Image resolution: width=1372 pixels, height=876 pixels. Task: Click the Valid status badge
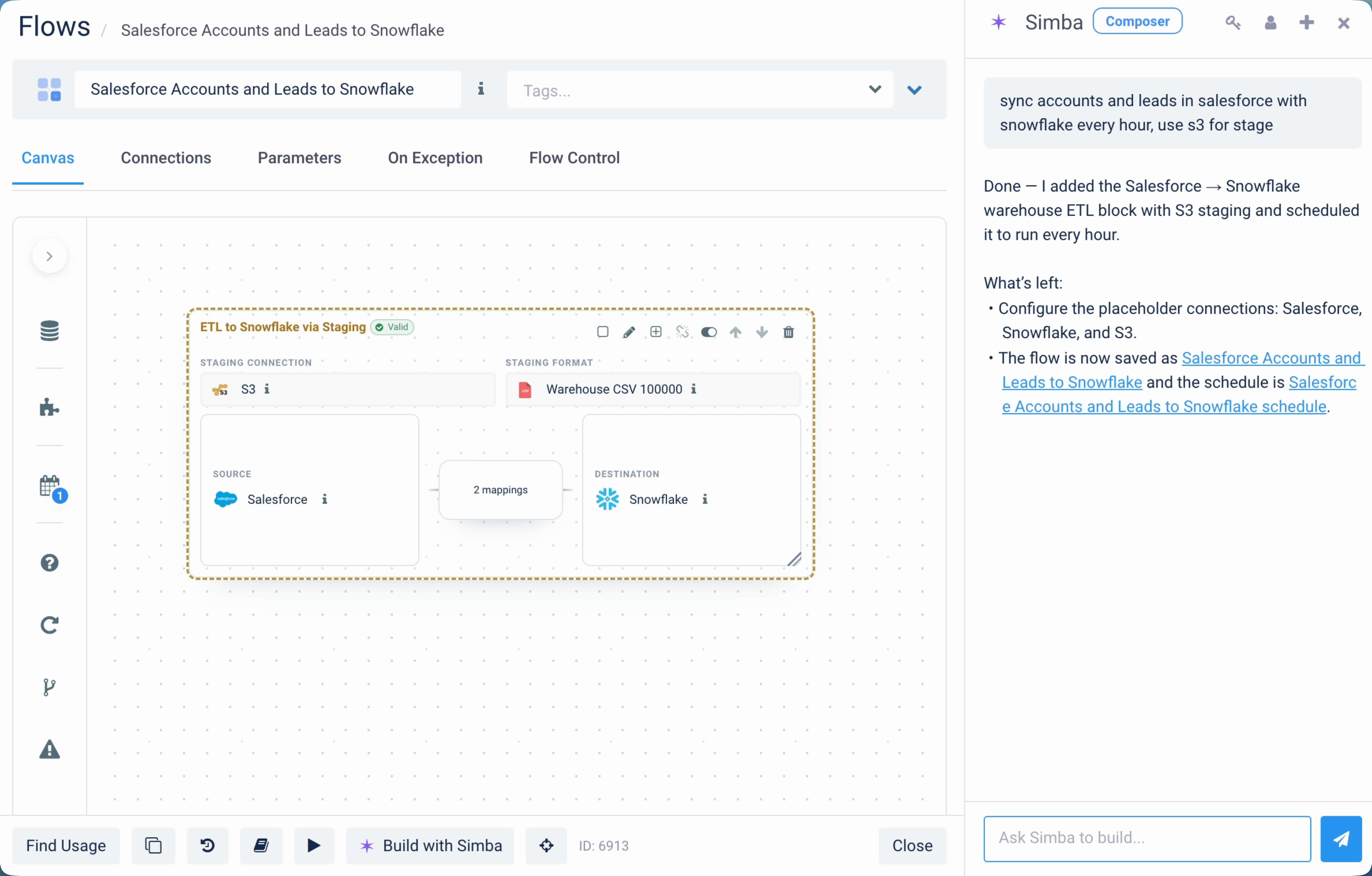point(392,327)
